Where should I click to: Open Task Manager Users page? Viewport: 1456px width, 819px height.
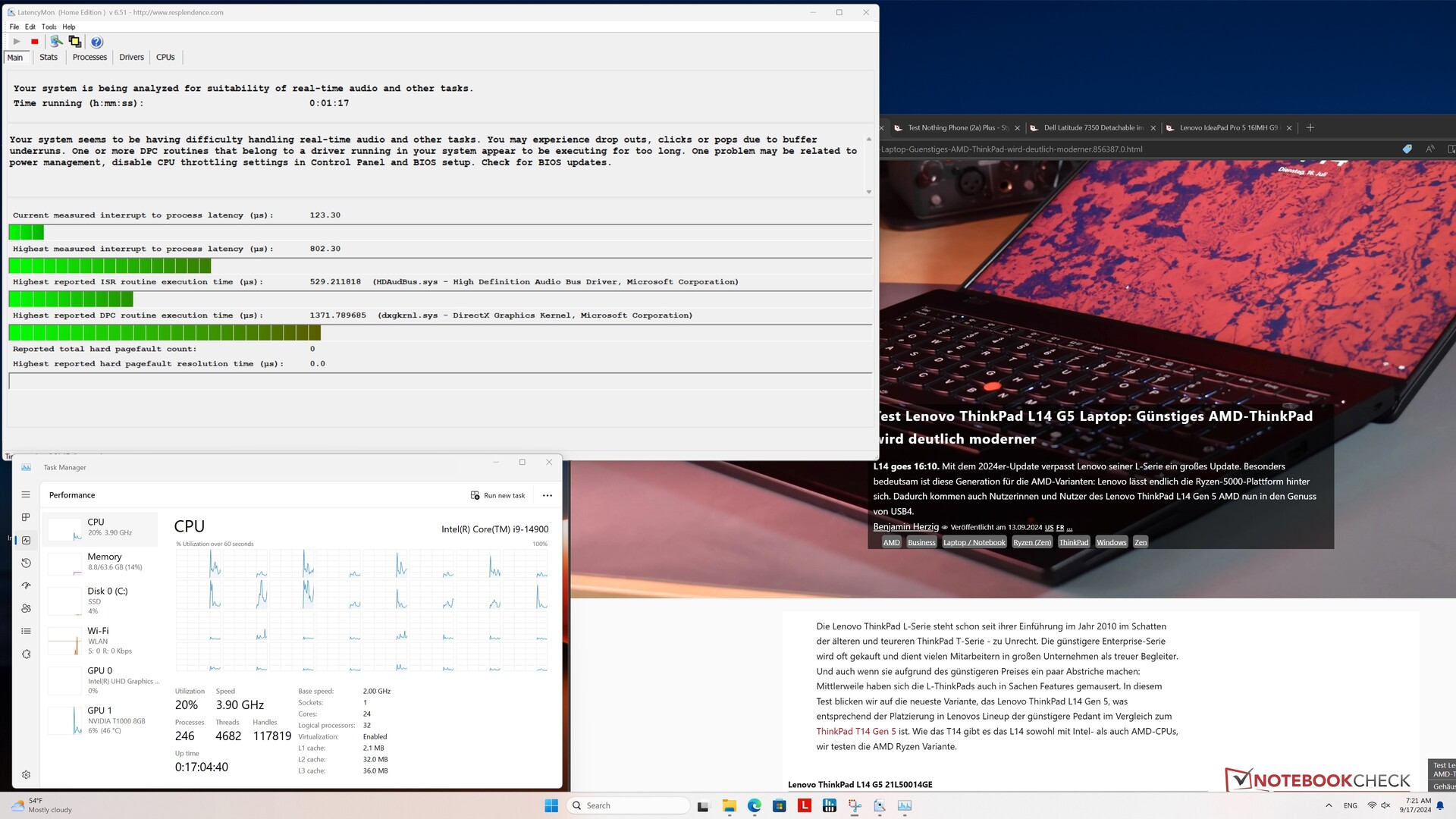(26, 608)
